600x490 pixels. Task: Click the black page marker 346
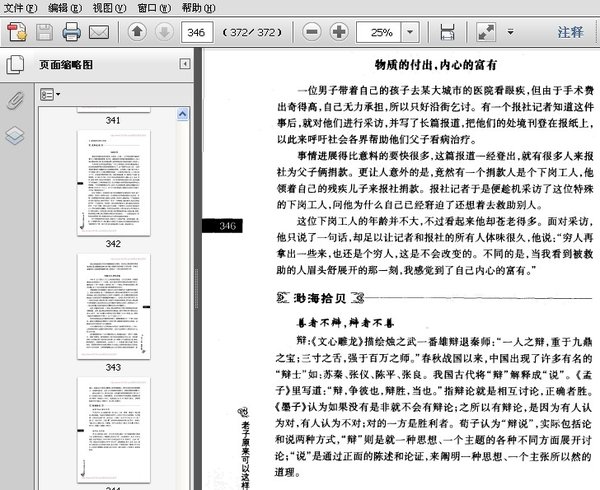click(x=222, y=226)
